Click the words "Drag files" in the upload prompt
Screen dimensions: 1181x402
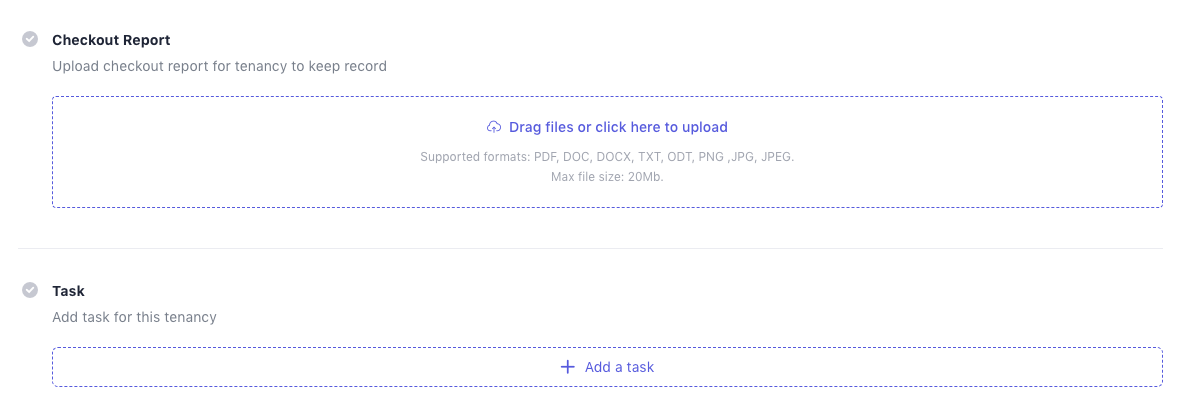pos(541,127)
